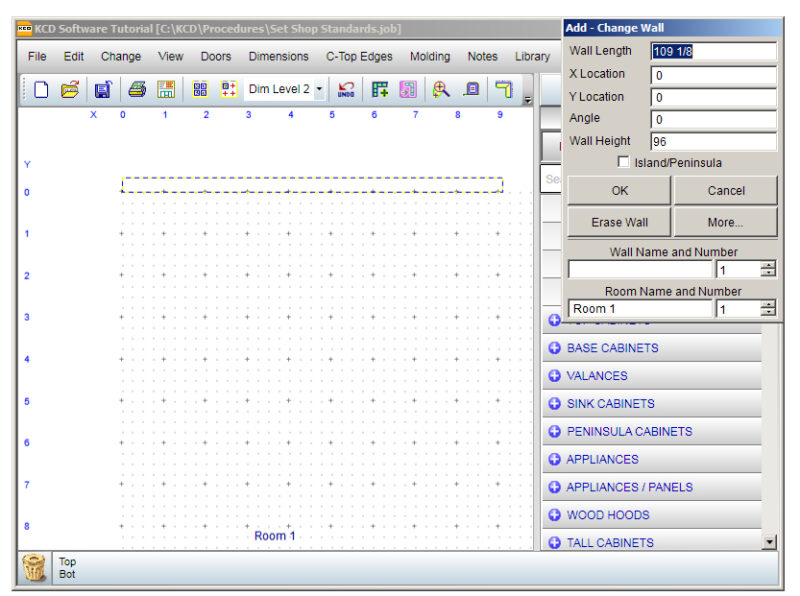Open the Dimensions menu
Image resolution: width=800 pixels, height=596 pixels.
pos(279,57)
